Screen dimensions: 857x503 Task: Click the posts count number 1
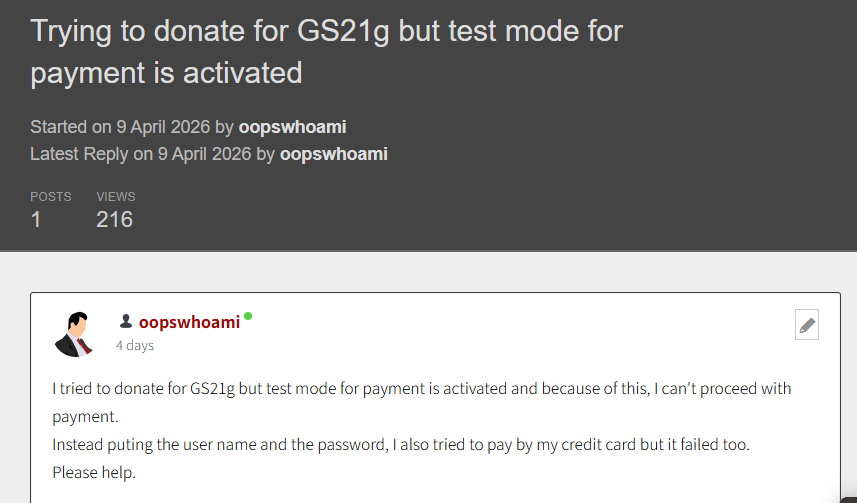pos(36,219)
